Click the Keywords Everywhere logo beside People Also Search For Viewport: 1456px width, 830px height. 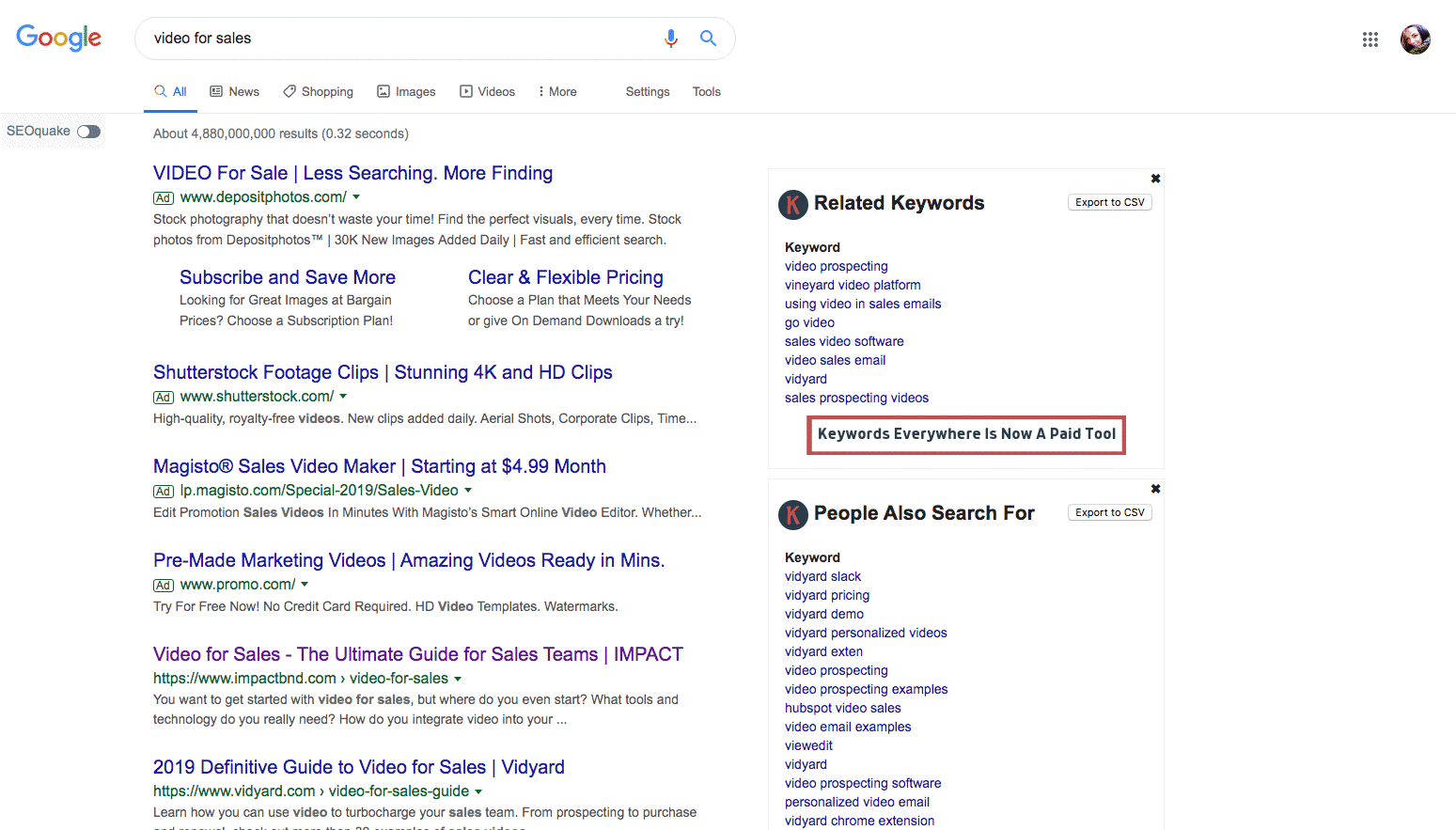tap(793, 514)
